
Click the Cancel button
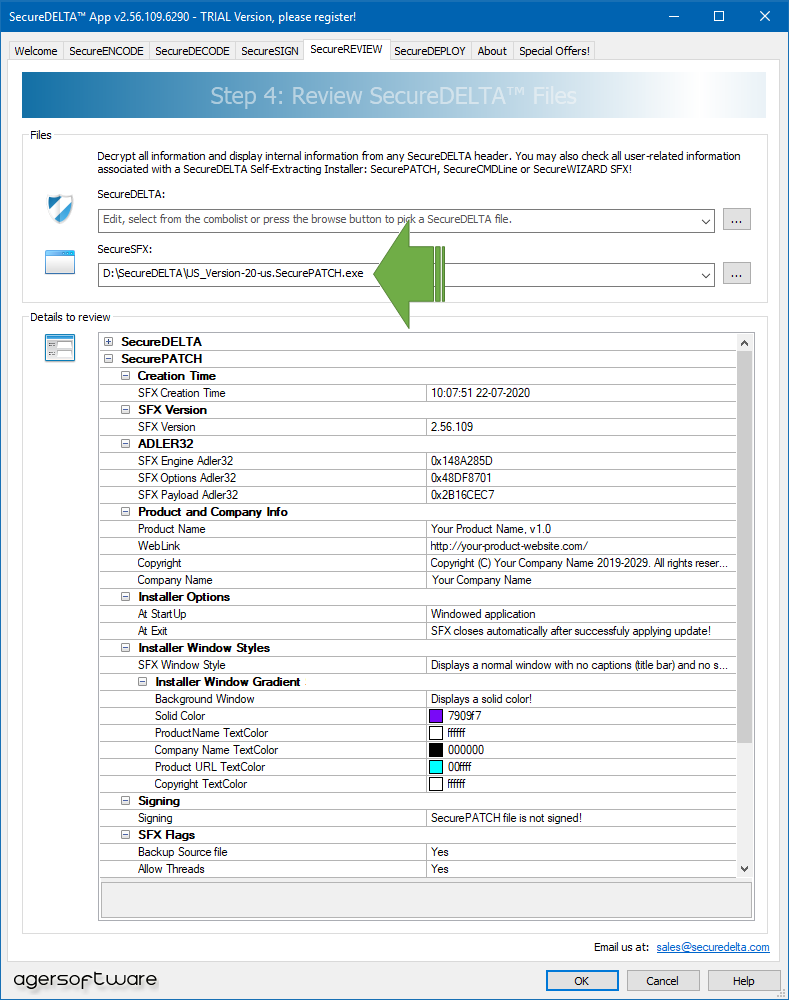(663, 981)
